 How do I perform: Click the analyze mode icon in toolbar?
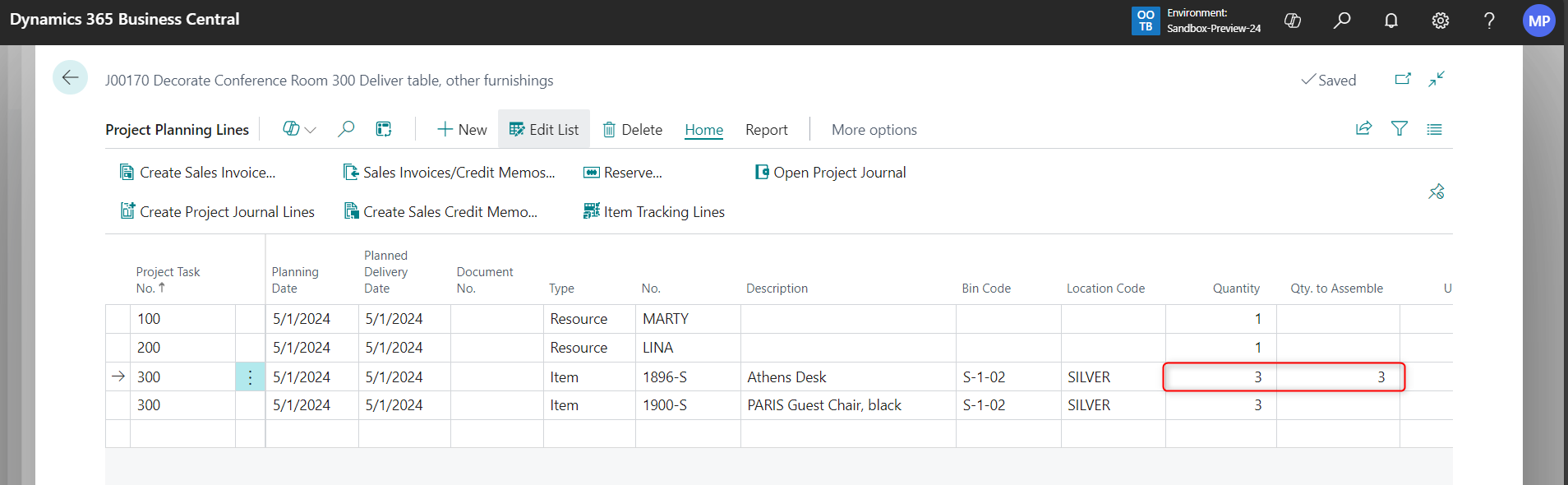(x=384, y=129)
